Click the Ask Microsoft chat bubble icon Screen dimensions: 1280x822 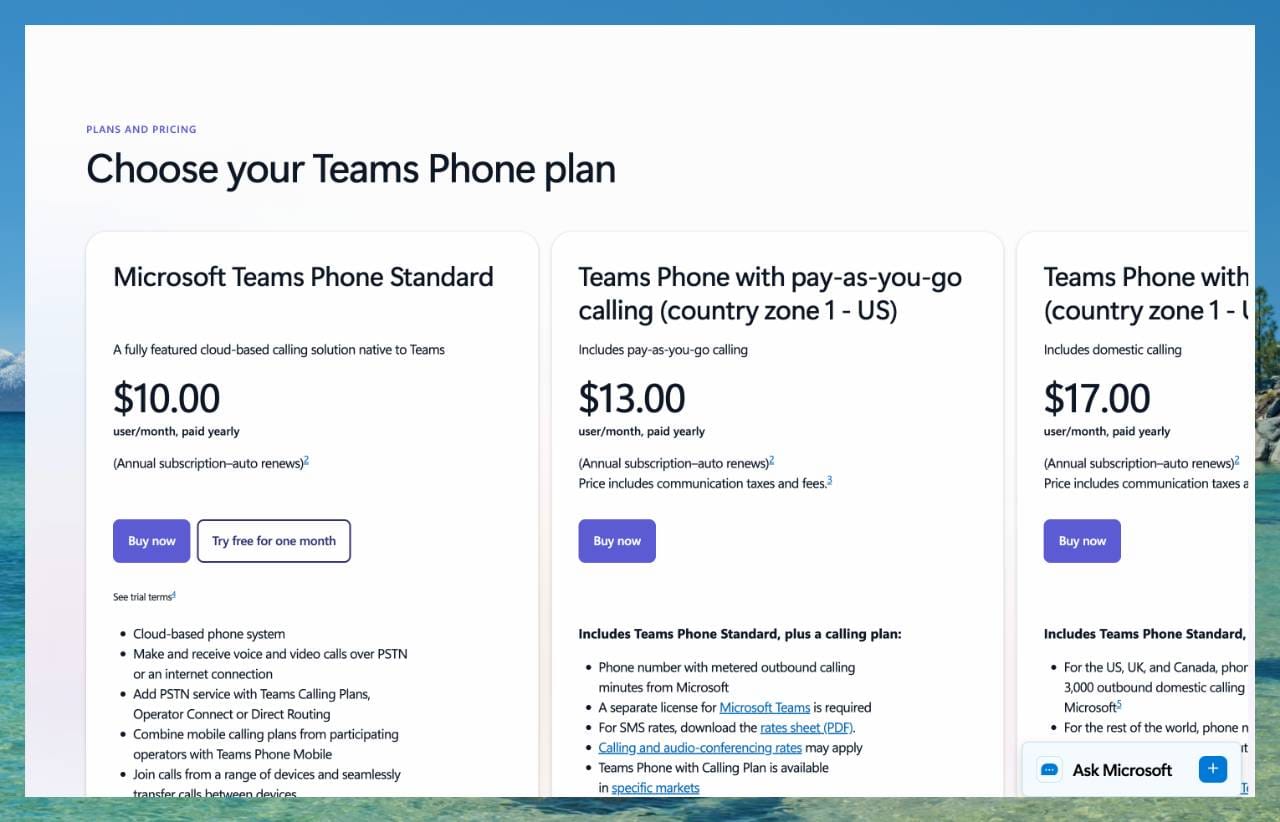1049,770
